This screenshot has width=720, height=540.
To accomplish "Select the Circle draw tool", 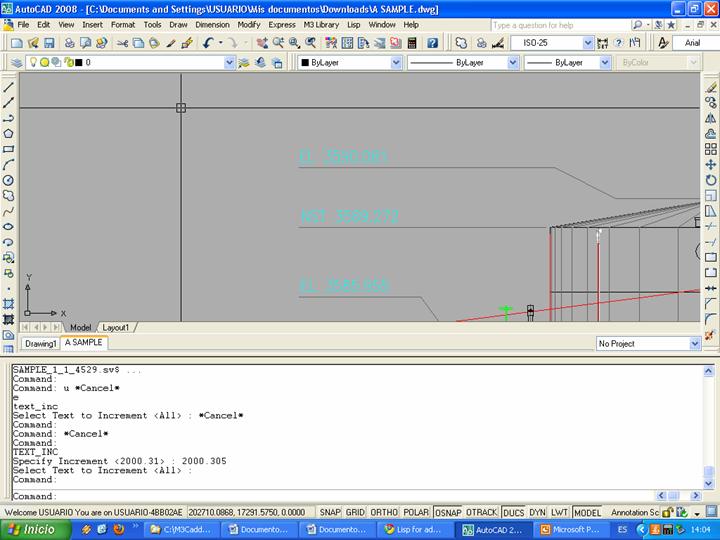I will point(9,180).
